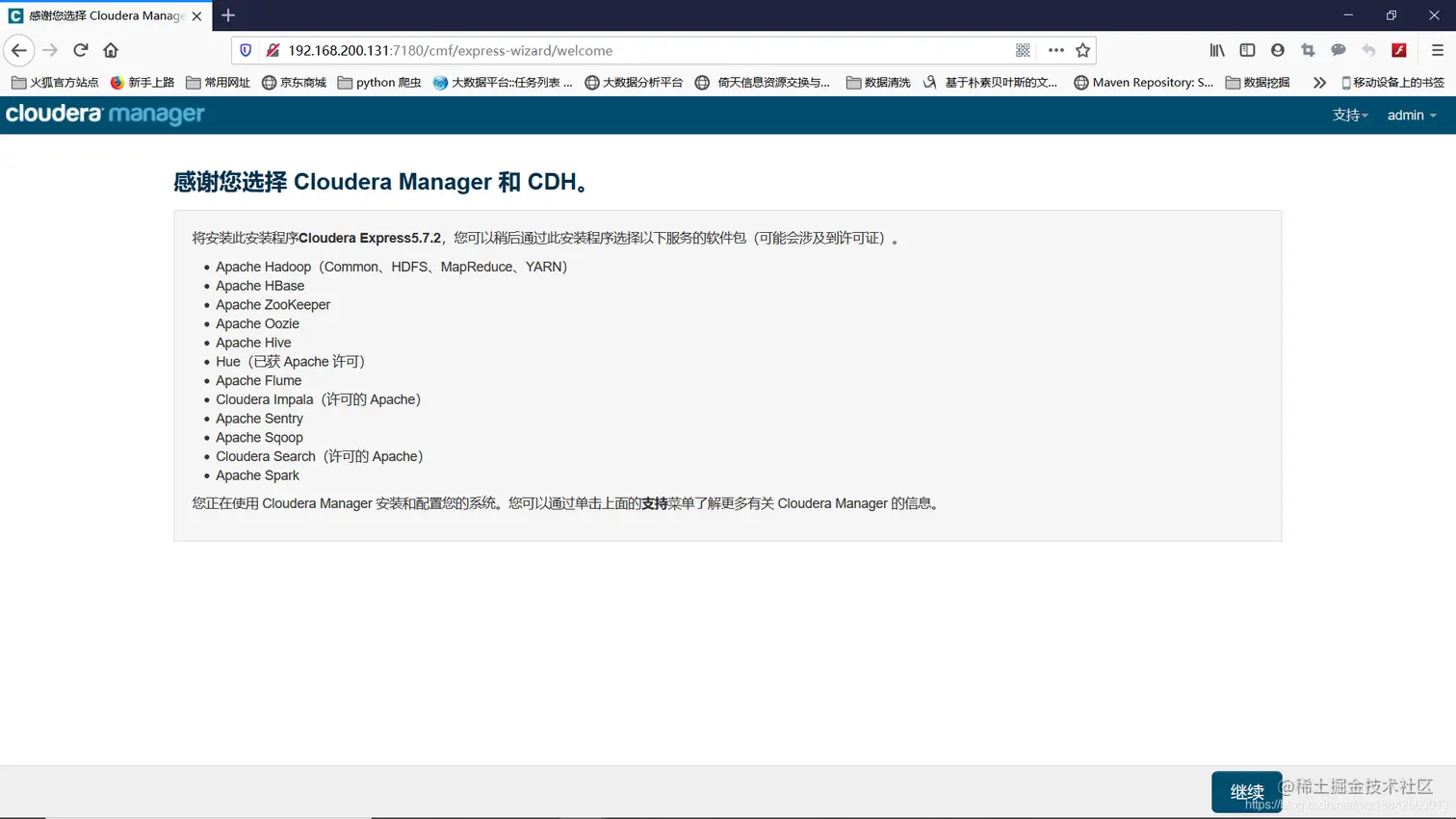Open the 新手上路 bookmark
Image resolution: width=1456 pixels, height=819 pixels.
point(143,83)
